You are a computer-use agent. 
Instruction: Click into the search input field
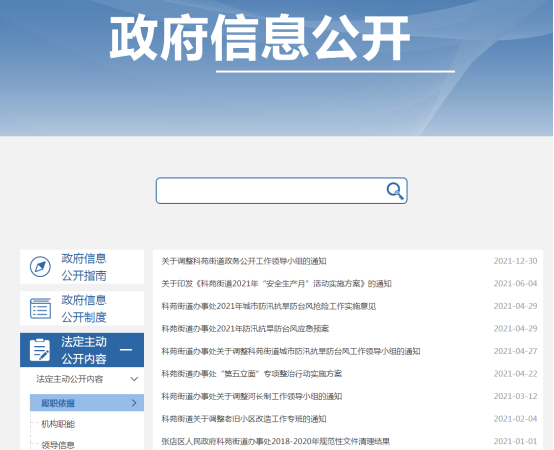pyautogui.click(x=271, y=191)
